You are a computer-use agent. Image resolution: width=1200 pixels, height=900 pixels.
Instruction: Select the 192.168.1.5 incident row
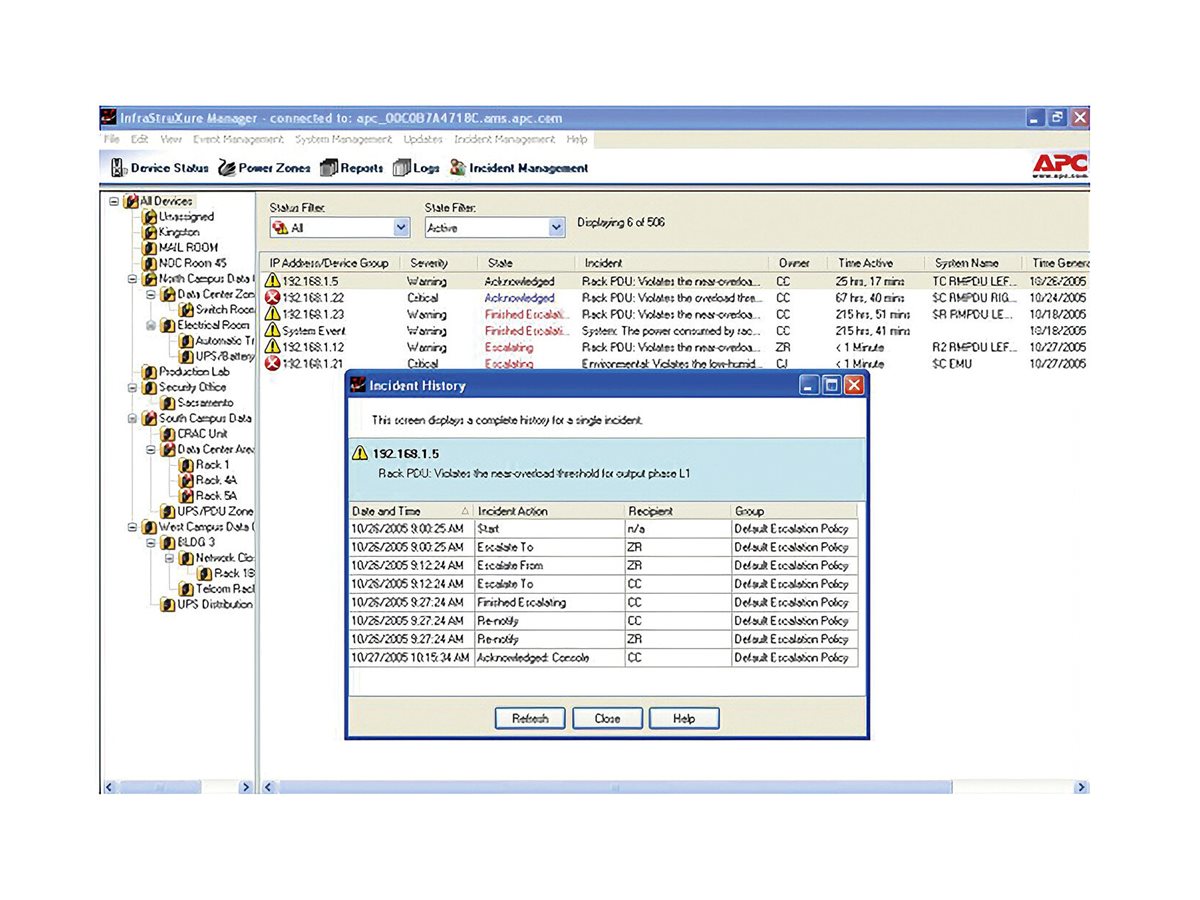click(675, 282)
